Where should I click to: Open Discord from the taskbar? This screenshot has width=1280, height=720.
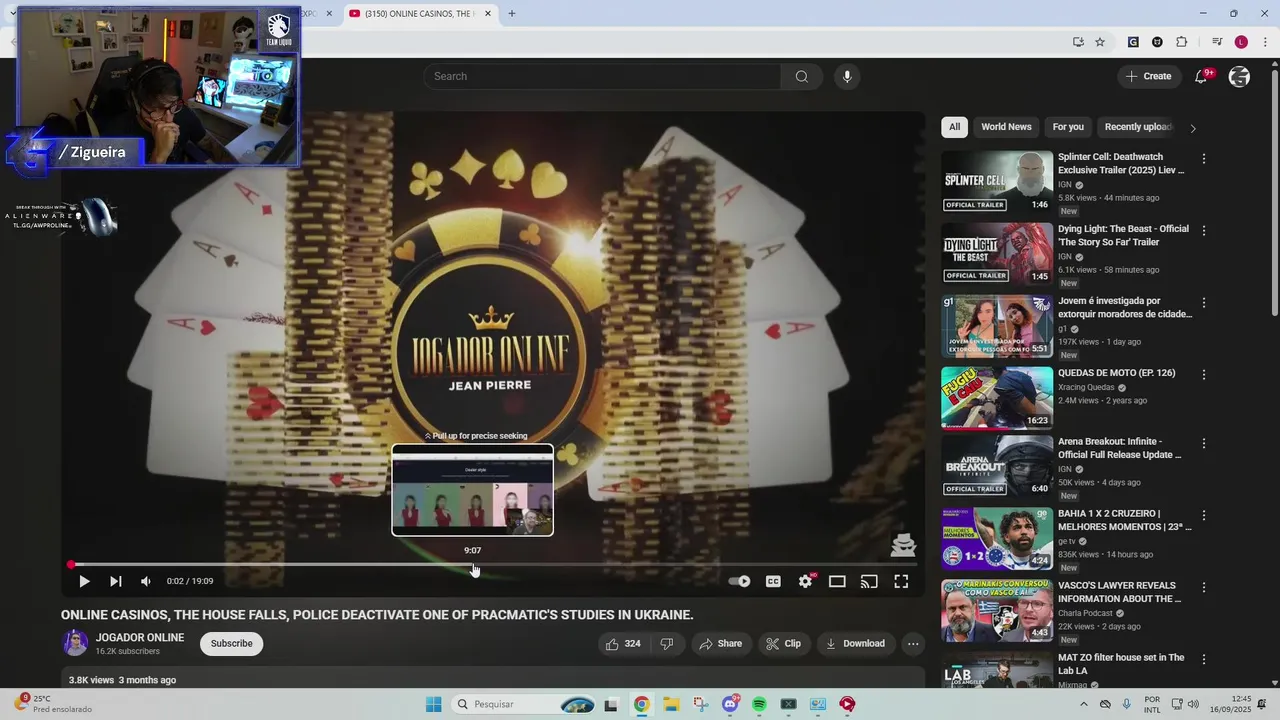pyautogui.click(x=731, y=704)
